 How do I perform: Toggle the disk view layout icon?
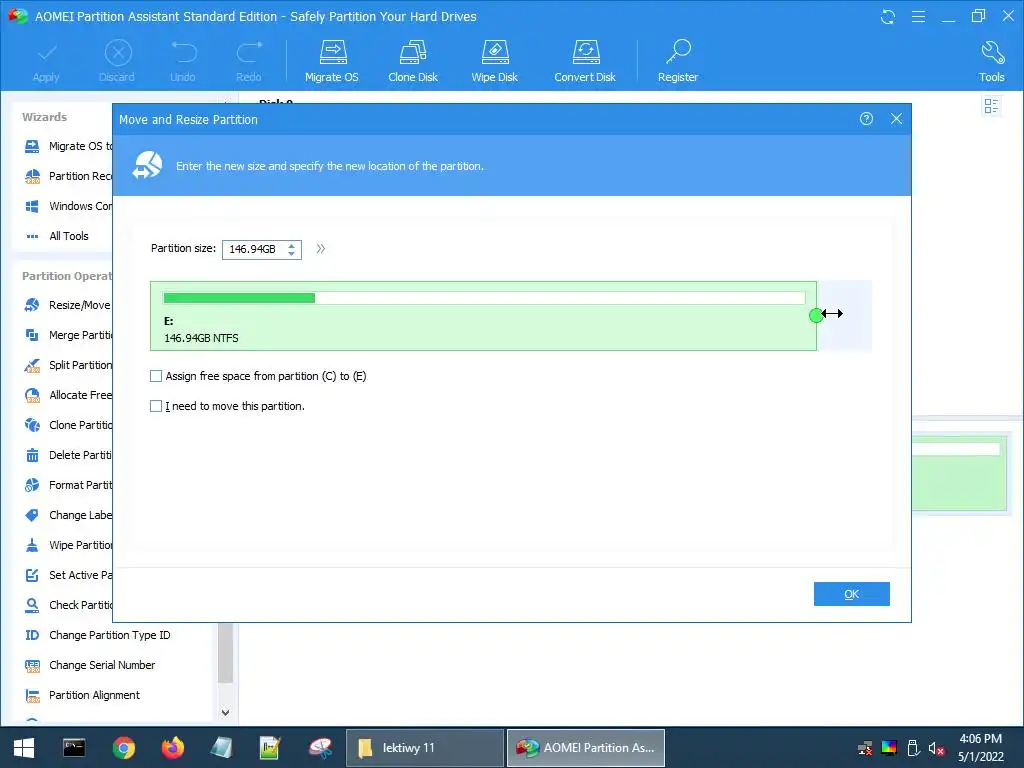(x=991, y=106)
